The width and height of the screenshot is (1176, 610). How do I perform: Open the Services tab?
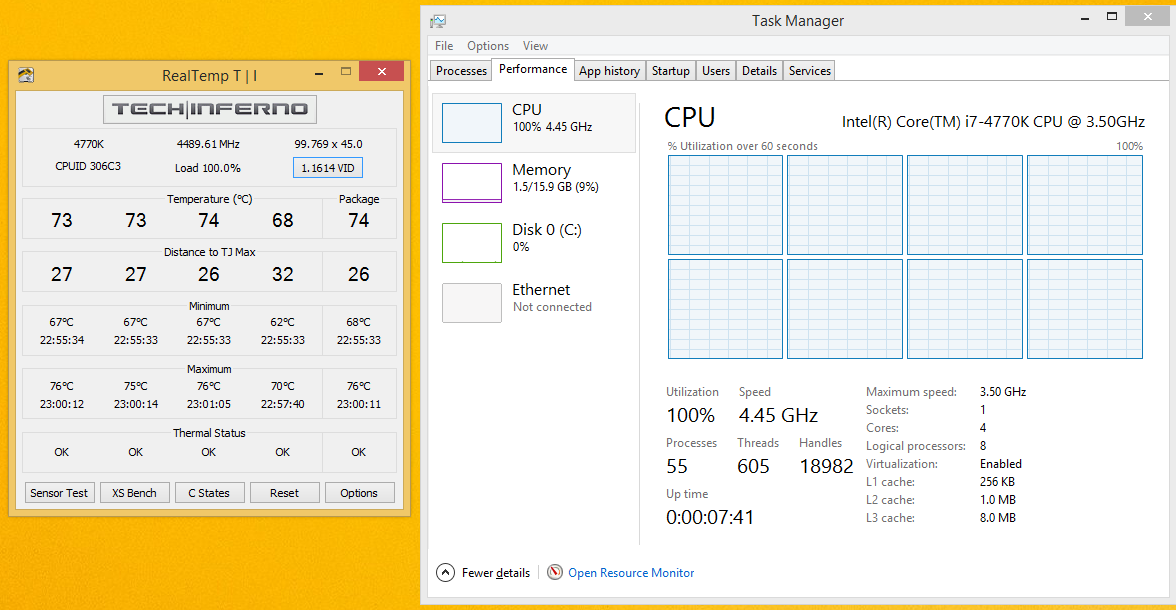[x=809, y=71]
